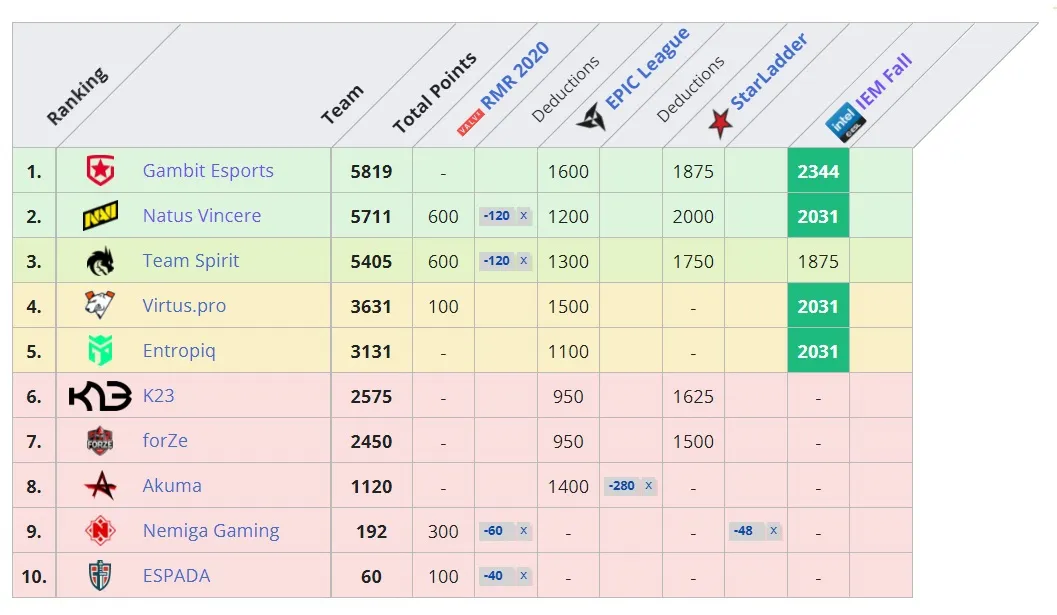The width and height of the screenshot is (1057, 615).
Task: Open the Virtus.pro team link
Action: (184, 305)
